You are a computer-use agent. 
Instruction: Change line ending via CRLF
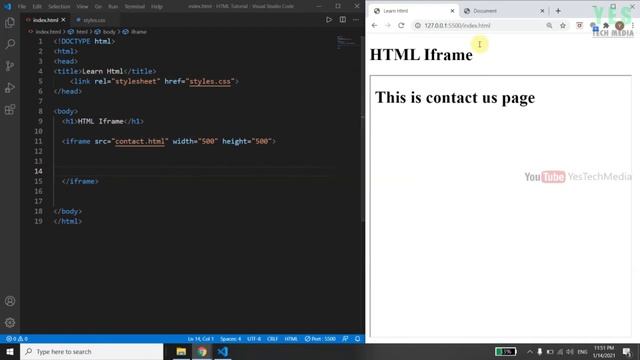[x=272, y=339]
